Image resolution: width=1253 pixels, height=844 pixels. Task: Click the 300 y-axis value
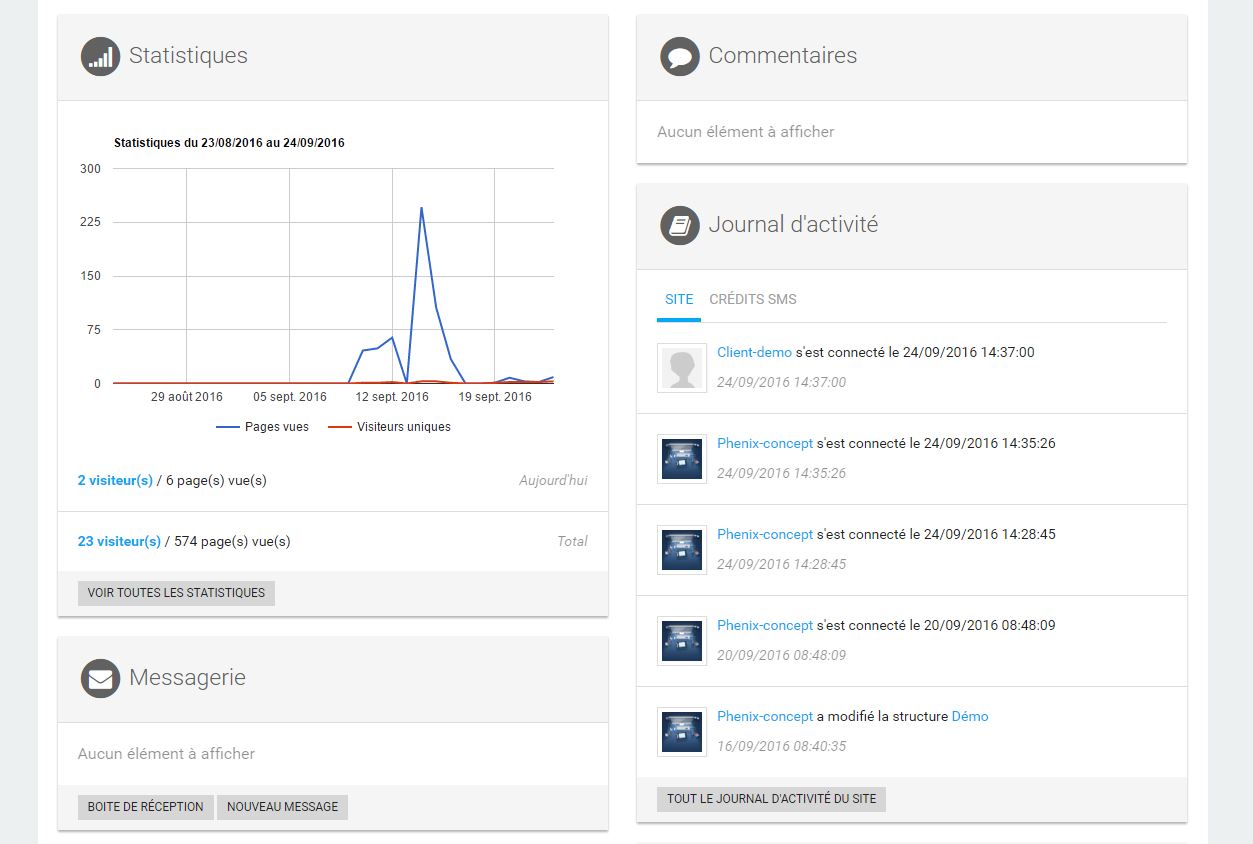(x=91, y=168)
